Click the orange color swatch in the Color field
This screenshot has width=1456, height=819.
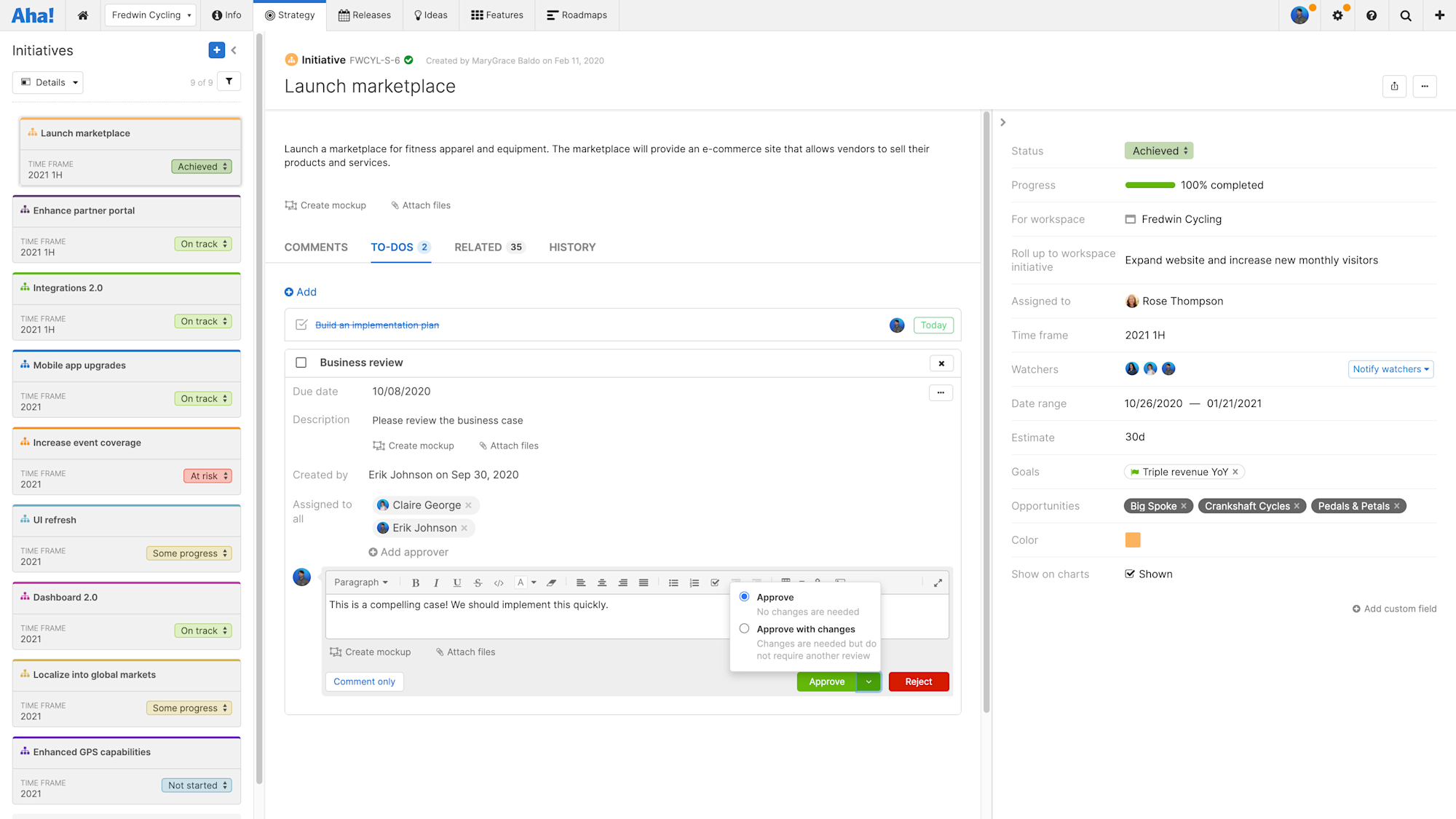click(1133, 539)
